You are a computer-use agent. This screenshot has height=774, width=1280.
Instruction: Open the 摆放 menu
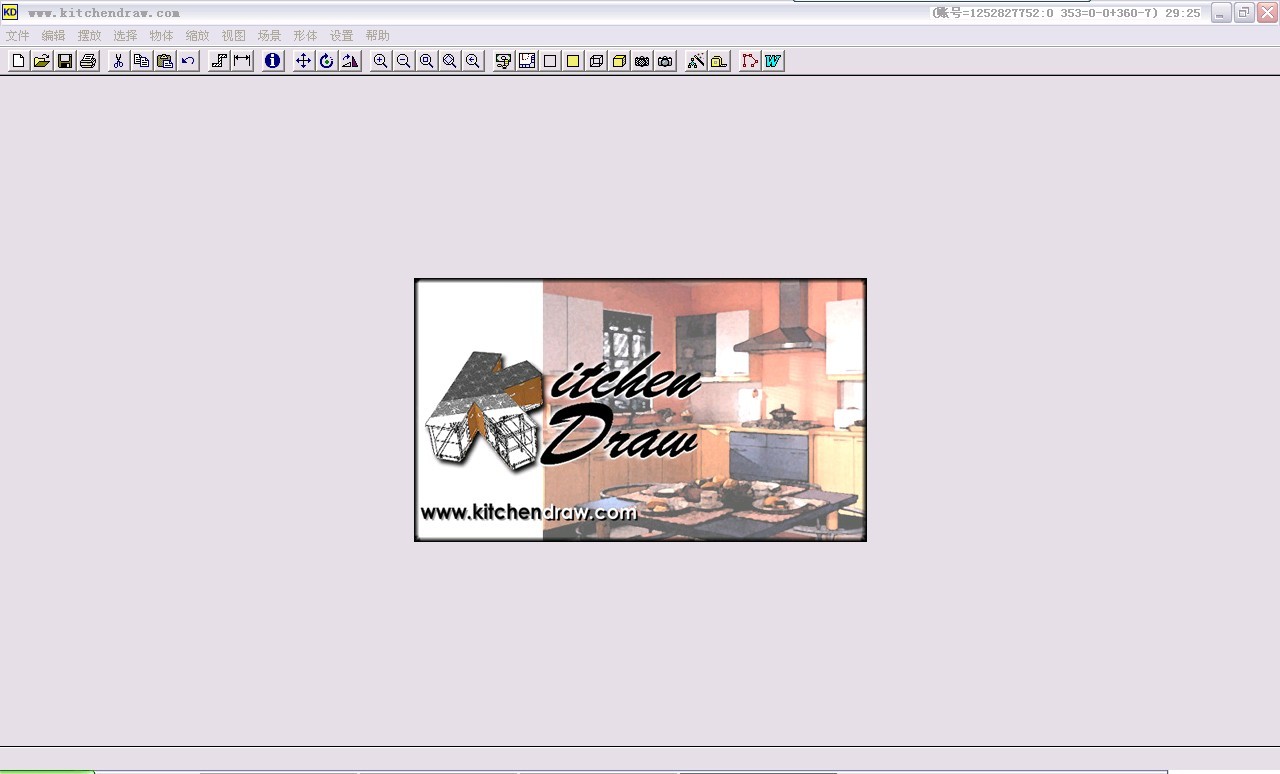pos(90,36)
